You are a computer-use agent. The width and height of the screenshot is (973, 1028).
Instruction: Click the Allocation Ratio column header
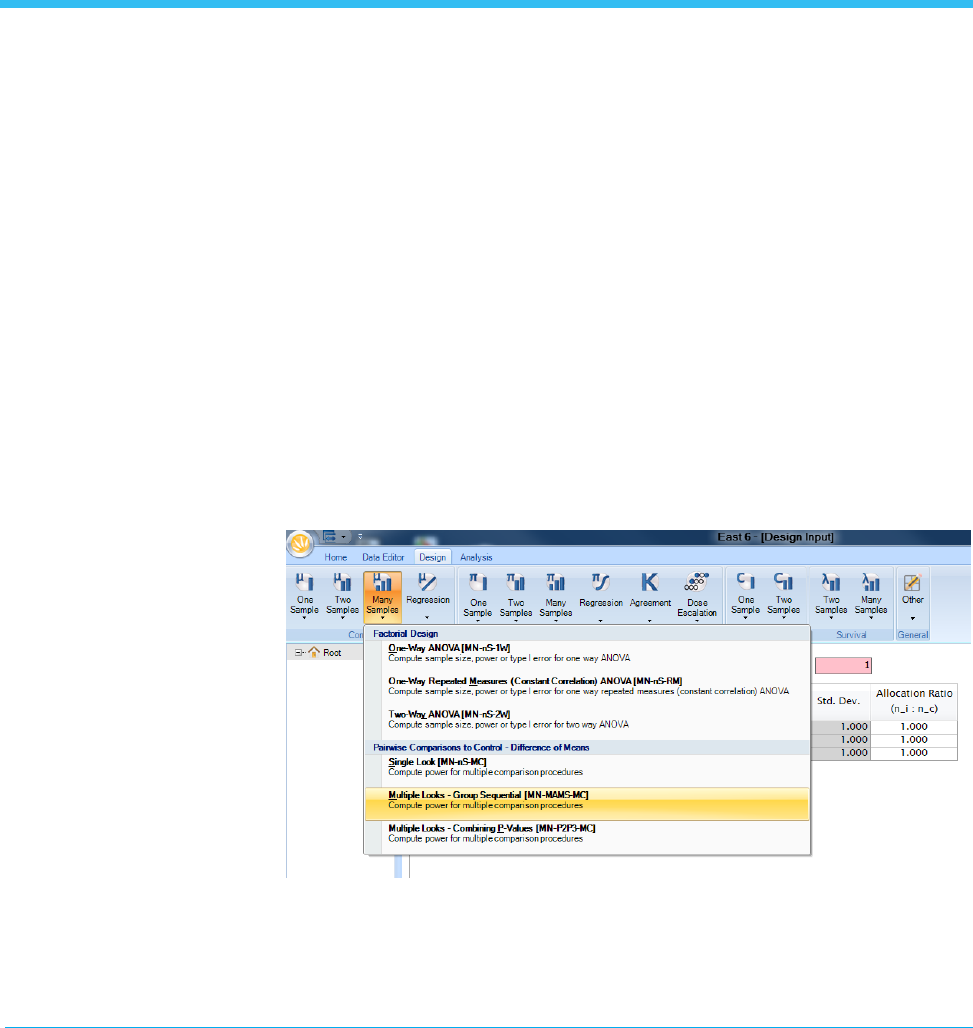tap(914, 701)
